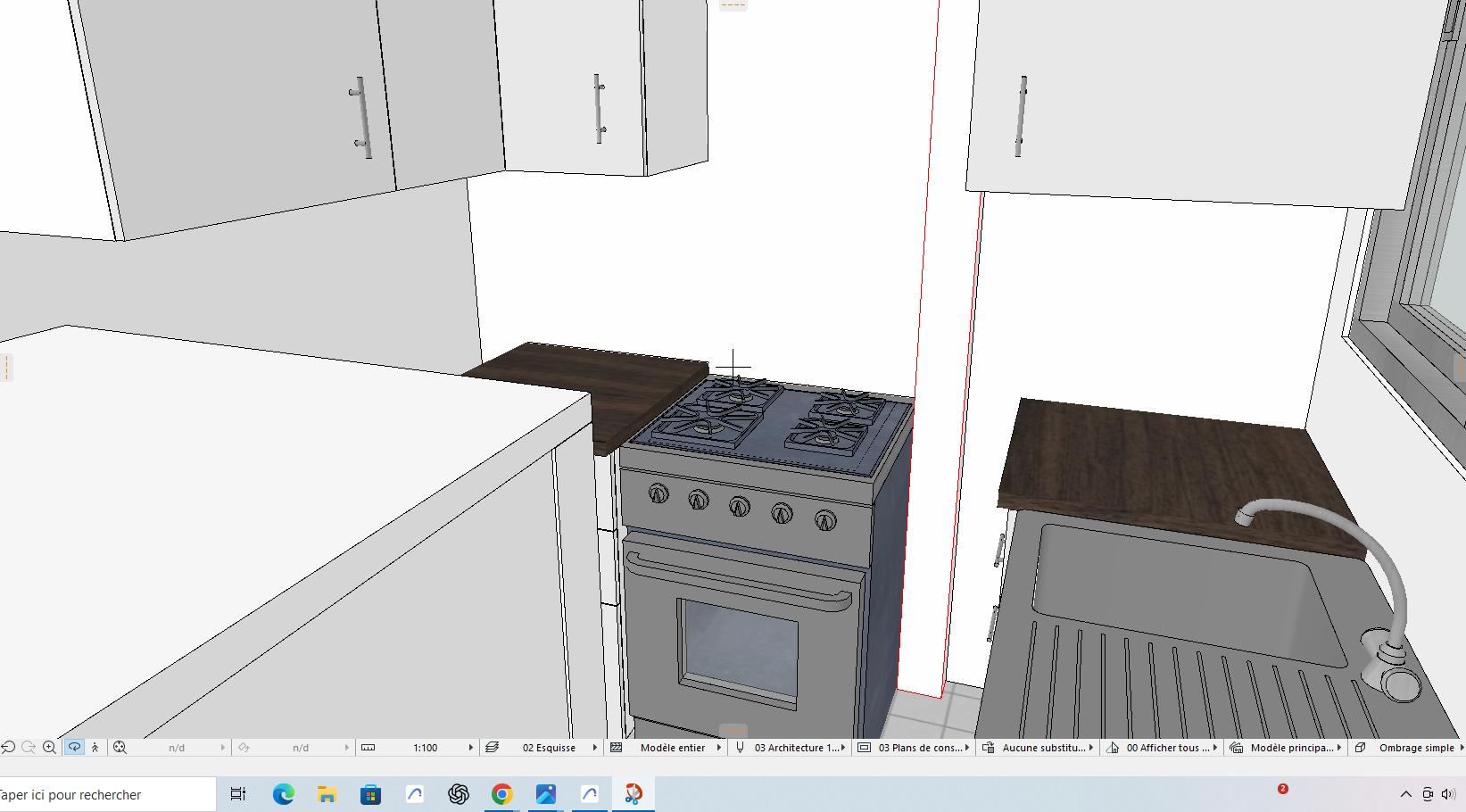Image resolution: width=1466 pixels, height=812 pixels.
Task: Launch Google Chrome from the taskbar
Action: (x=501, y=794)
